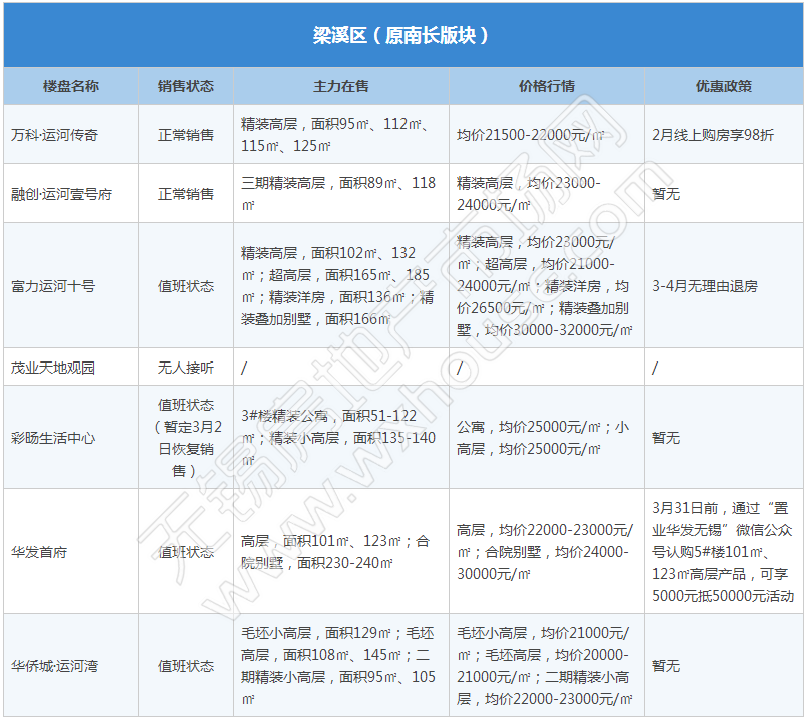Click the 楼盘名称 column header
The image size is (807, 721).
(x=71, y=86)
